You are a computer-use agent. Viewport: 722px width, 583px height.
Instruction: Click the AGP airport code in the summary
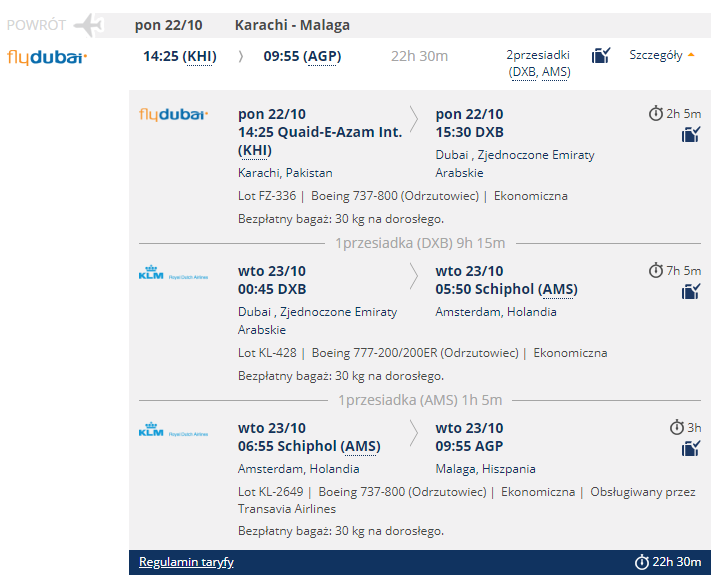(x=322, y=56)
